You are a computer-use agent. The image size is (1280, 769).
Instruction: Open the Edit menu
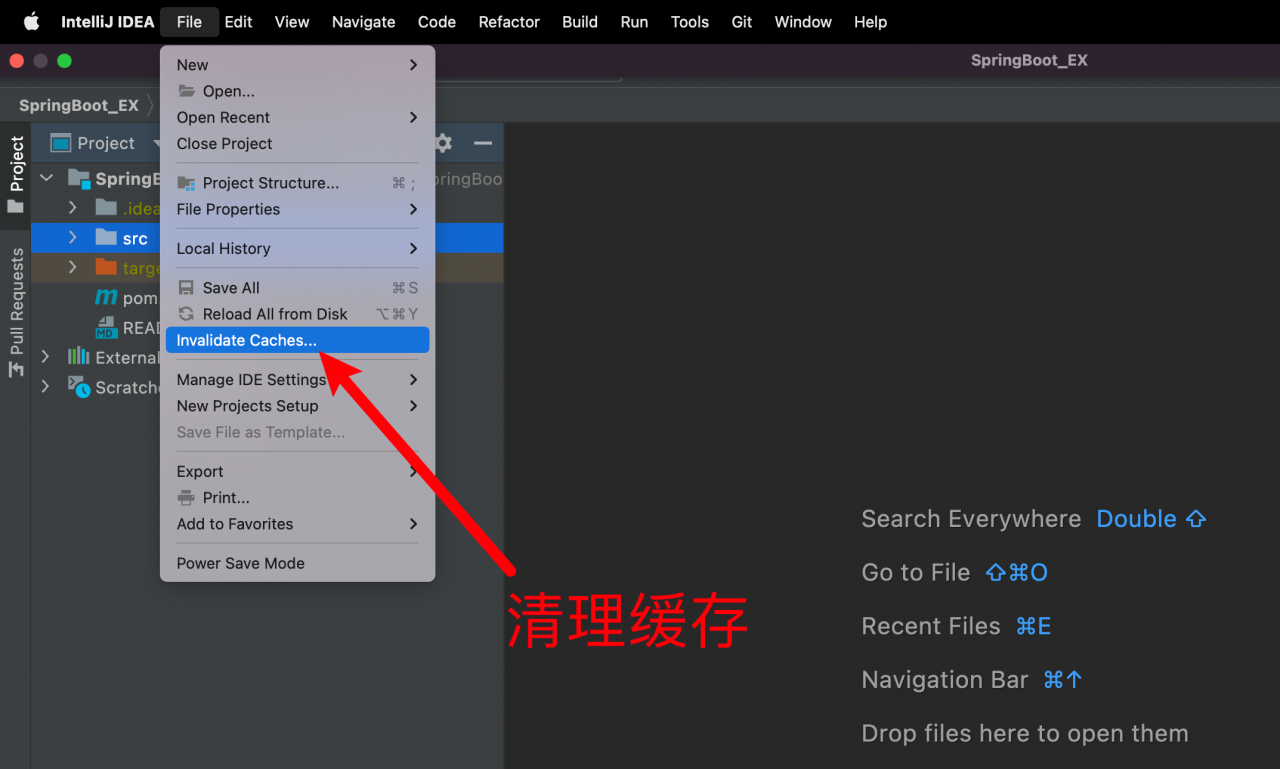(238, 21)
